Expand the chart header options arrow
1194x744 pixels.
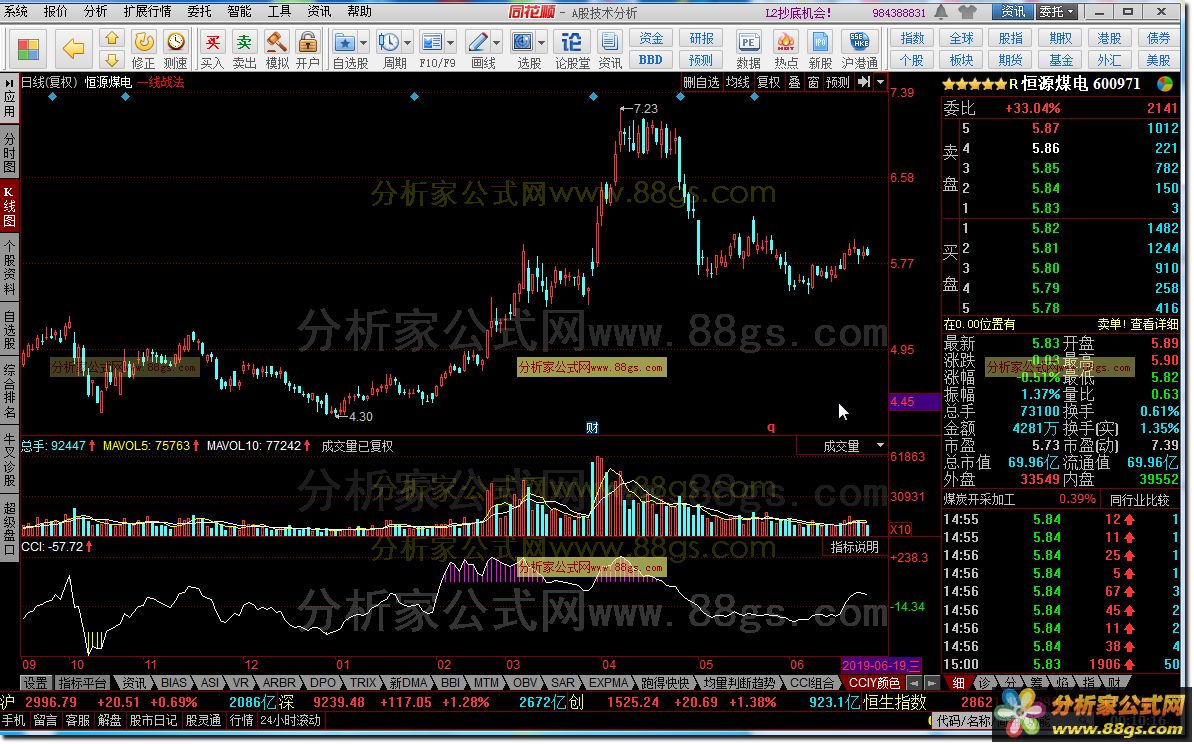click(880, 82)
